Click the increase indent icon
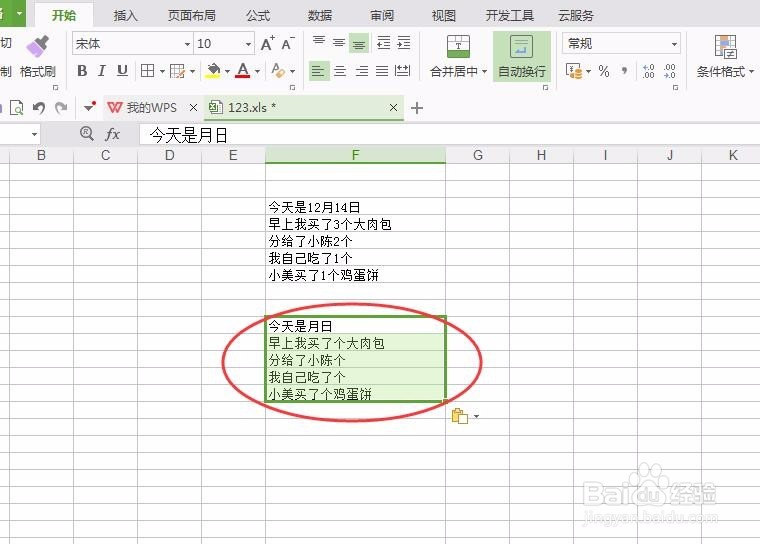The width and height of the screenshot is (760, 544). coord(404,43)
